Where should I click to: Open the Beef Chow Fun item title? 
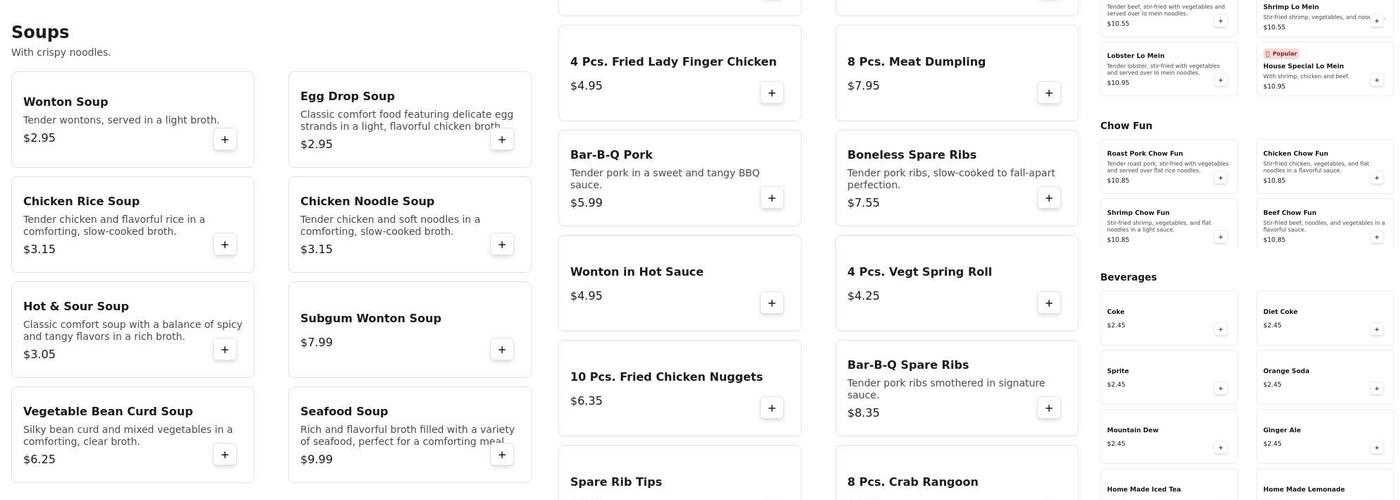pyautogui.click(x=1289, y=212)
